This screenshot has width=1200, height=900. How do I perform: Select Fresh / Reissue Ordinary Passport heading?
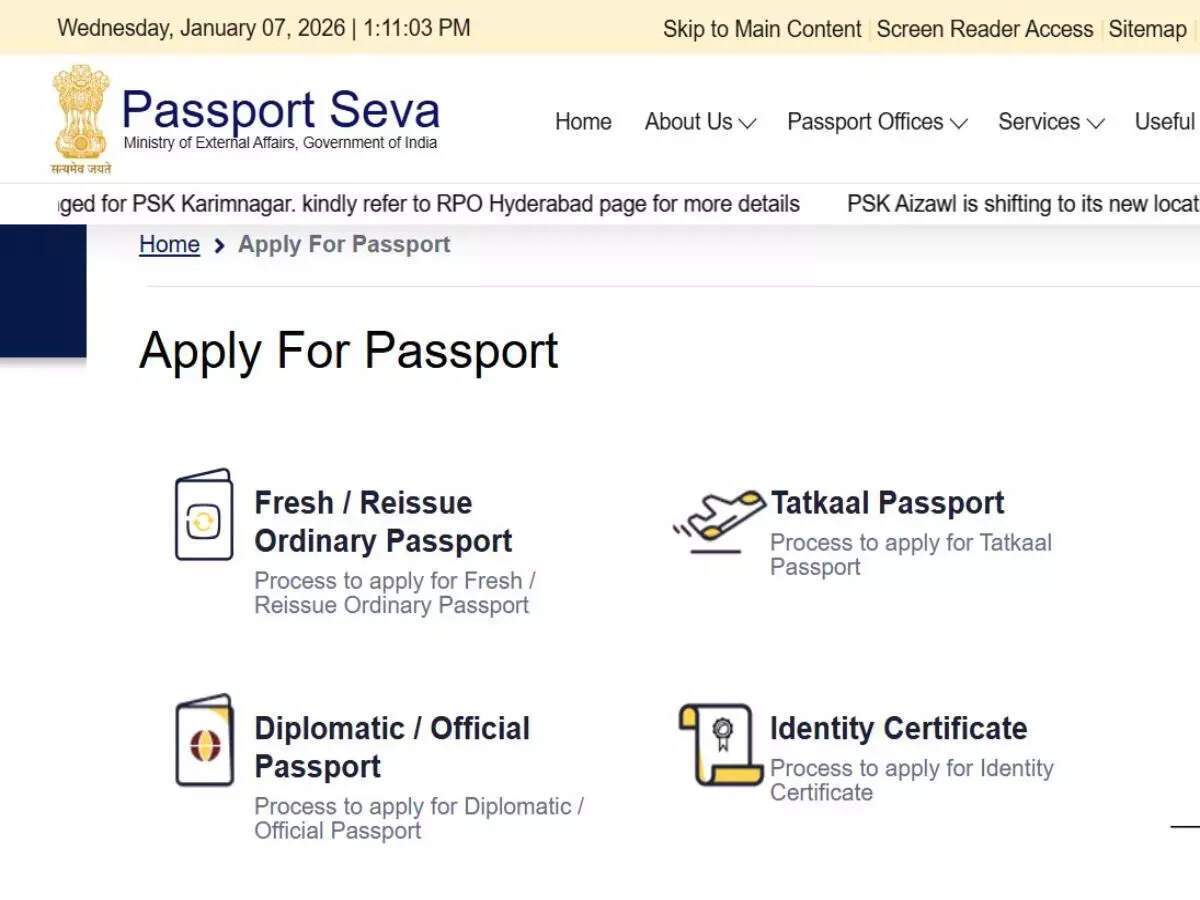(x=383, y=521)
